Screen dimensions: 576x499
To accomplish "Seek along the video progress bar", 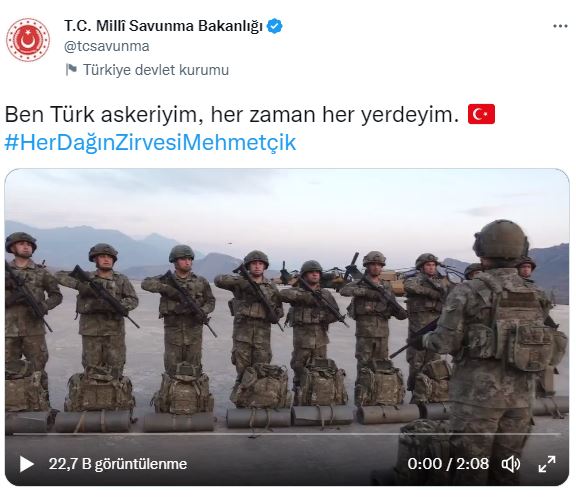I will 287,434.
